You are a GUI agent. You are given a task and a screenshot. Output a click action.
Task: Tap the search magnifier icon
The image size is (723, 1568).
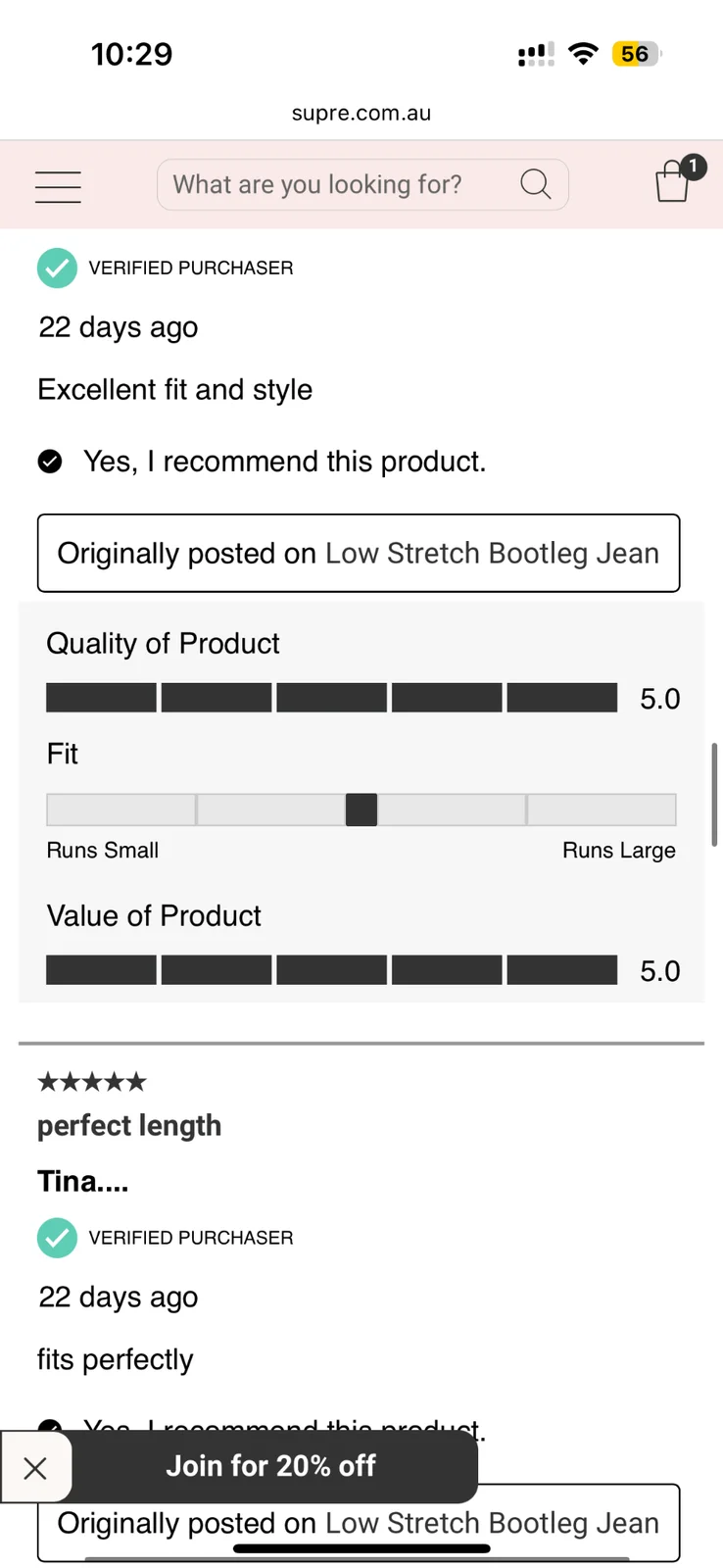(x=536, y=184)
